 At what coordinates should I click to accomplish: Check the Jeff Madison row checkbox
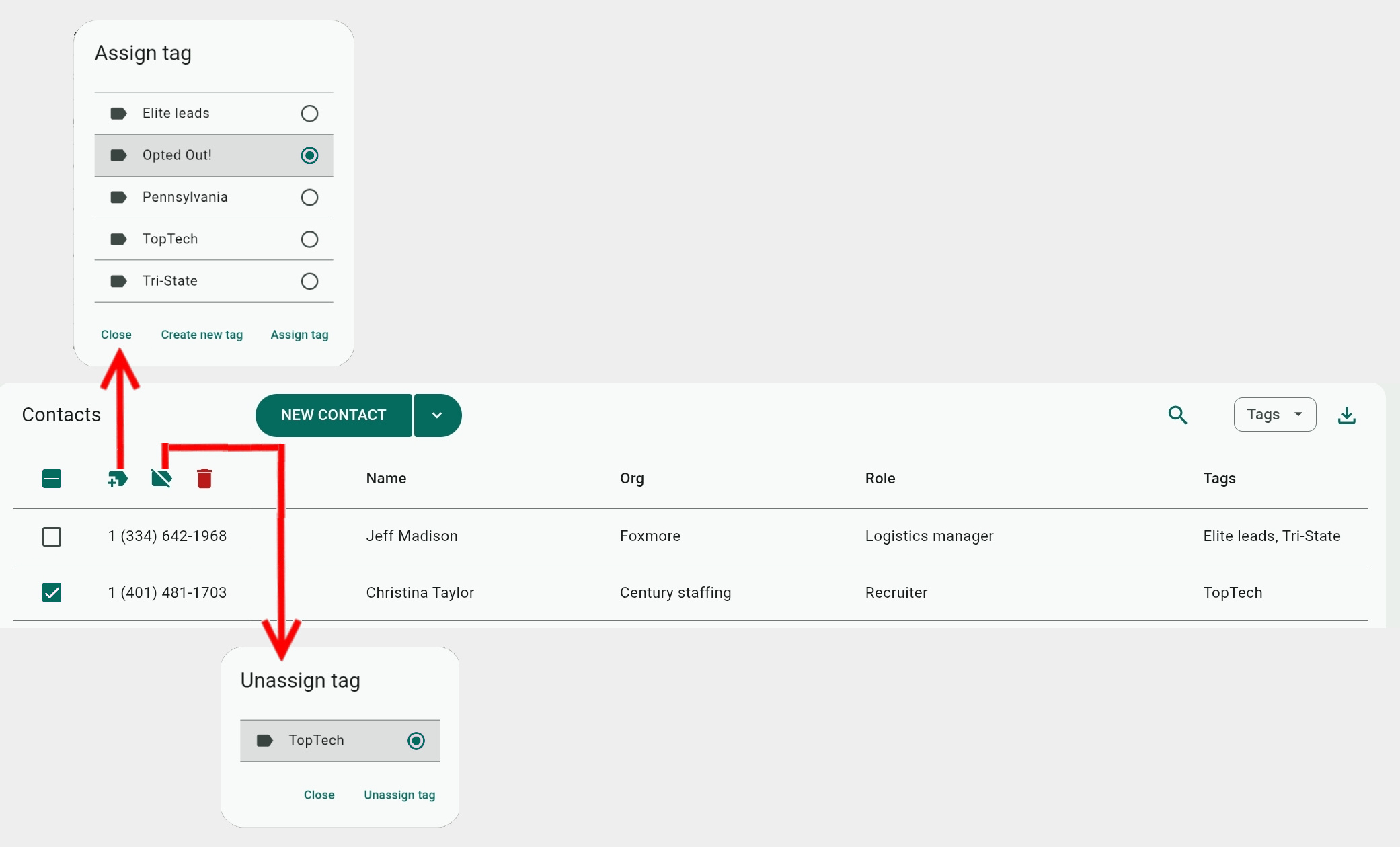[52, 536]
